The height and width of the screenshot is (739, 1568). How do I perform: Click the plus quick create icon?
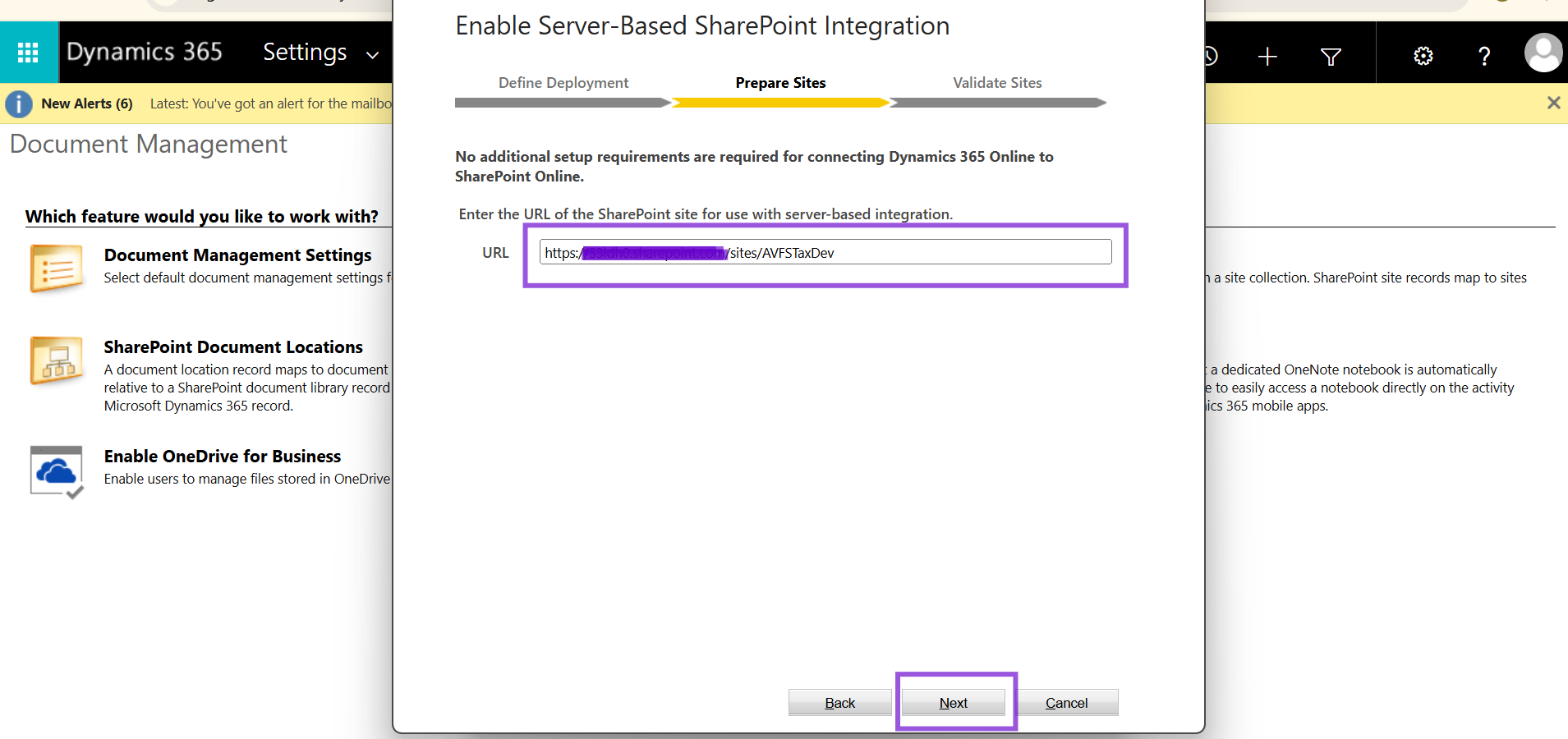pyautogui.click(x=1267, y=56)
